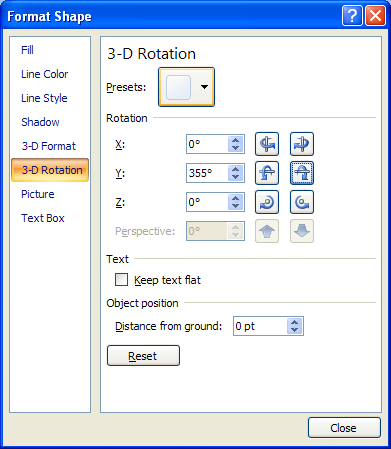Increase Distance from ground spinner up

pyautogui.click(x=294, y=322)
